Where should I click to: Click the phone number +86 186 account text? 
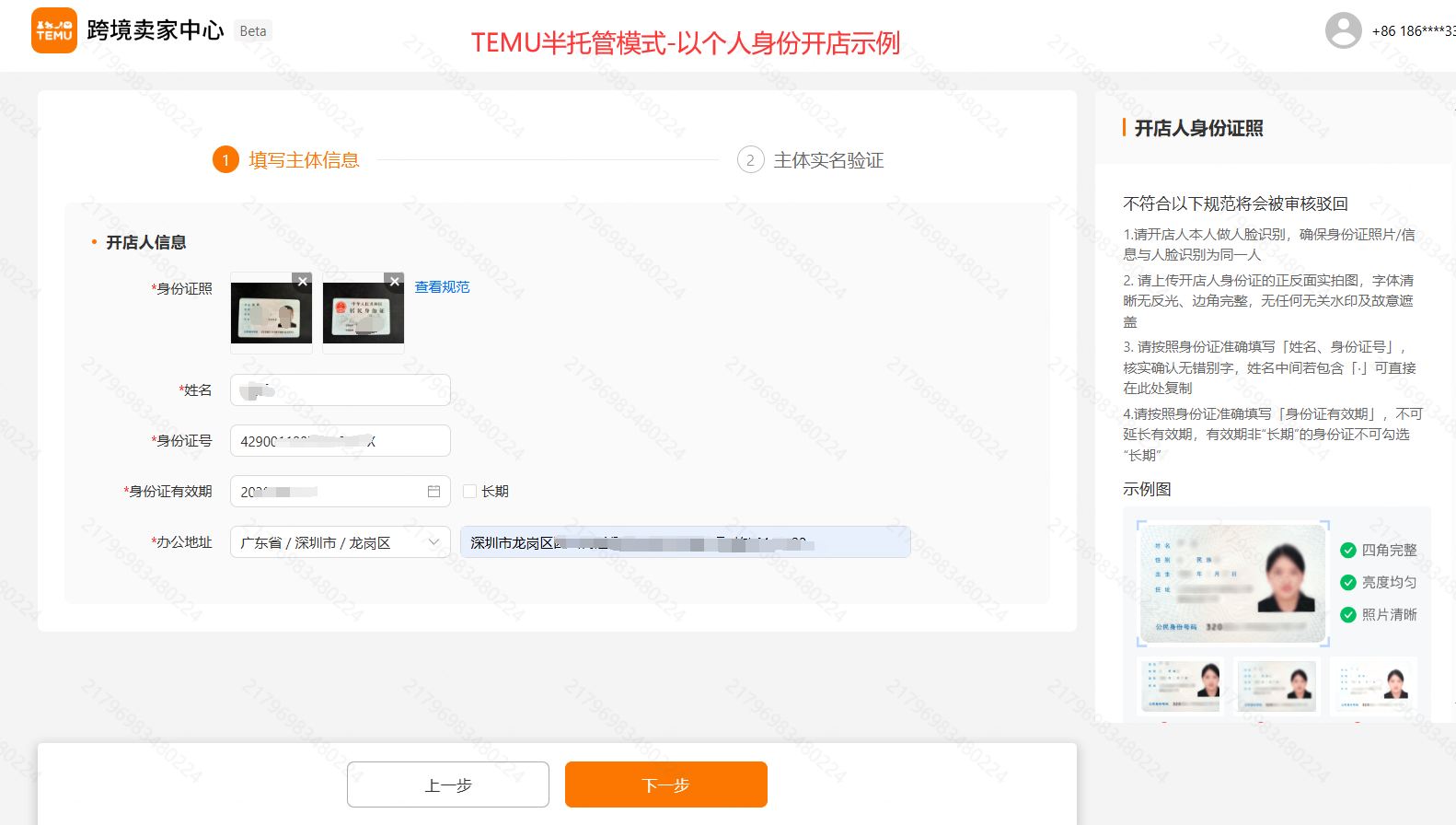coord(1414,31)
